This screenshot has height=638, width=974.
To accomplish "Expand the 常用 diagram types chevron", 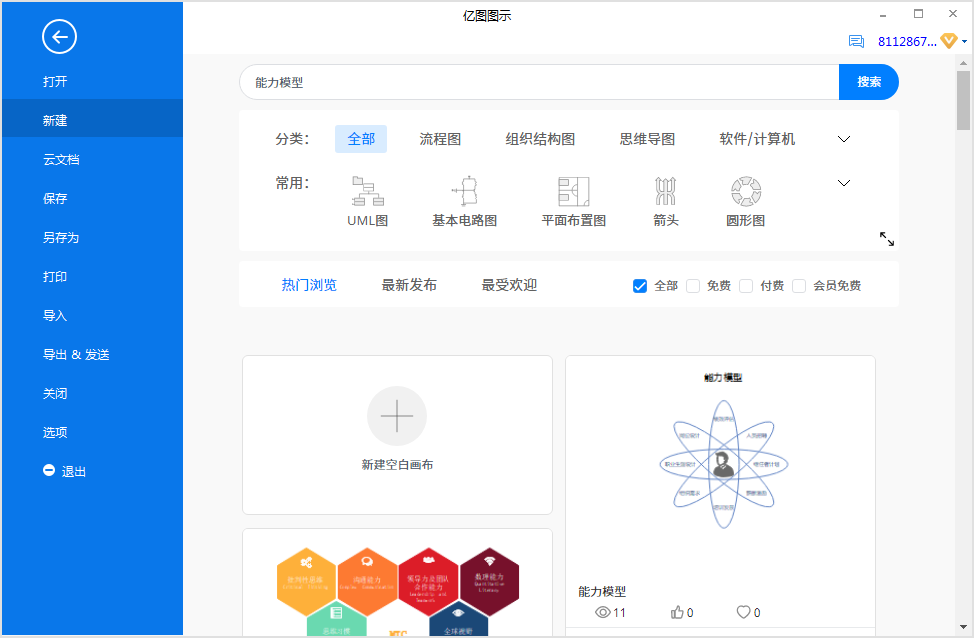I will (x=843, y=183).
